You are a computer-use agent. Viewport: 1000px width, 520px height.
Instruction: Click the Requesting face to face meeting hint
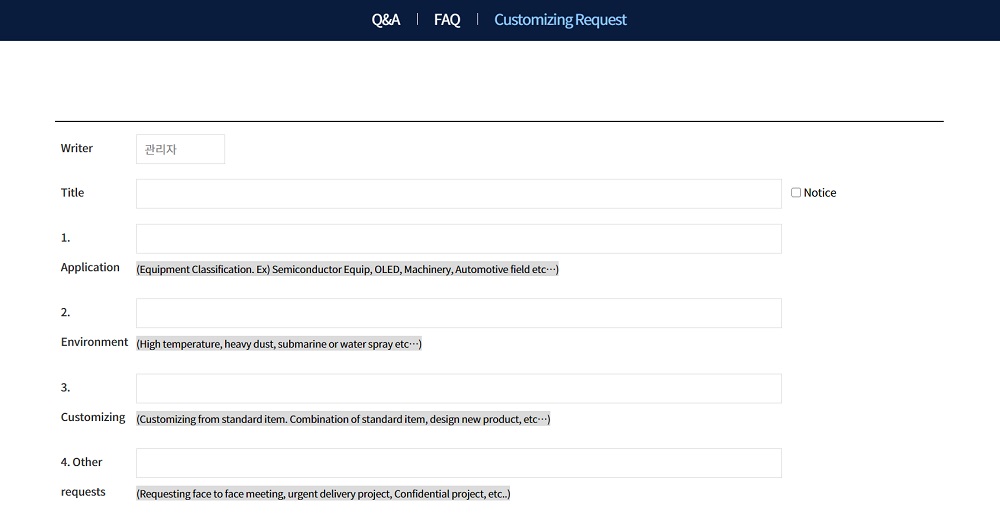coord(323,494)
